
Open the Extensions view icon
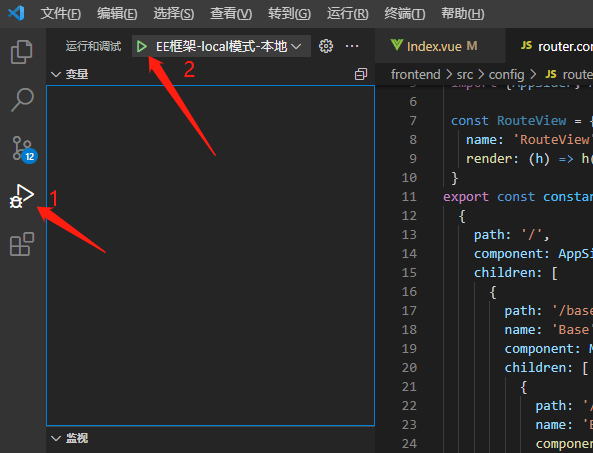click(22, 244)
